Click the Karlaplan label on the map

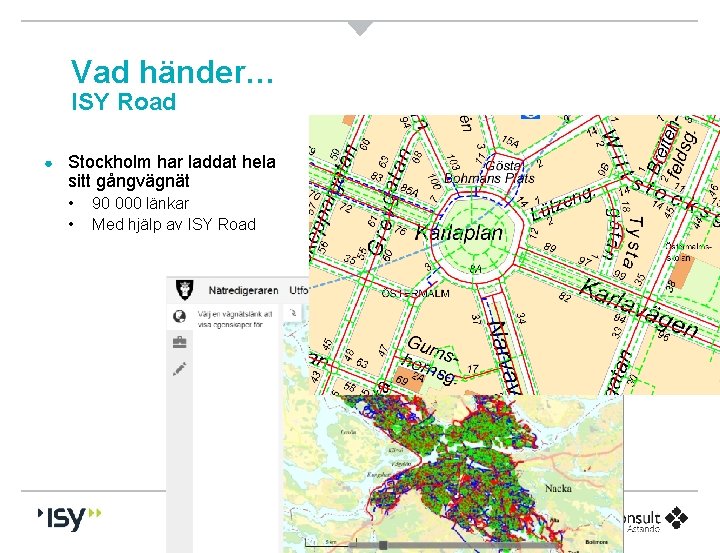click(x=459, y=232)
